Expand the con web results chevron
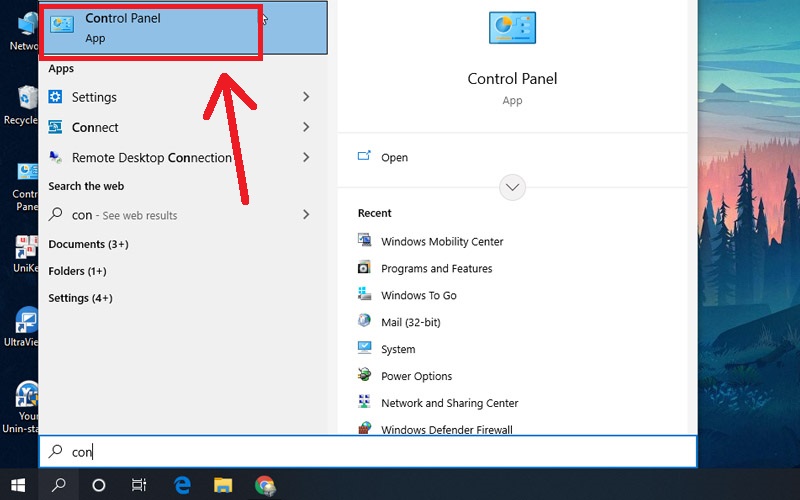This screenshot has width=800, height=500. (x=306, y=214)
